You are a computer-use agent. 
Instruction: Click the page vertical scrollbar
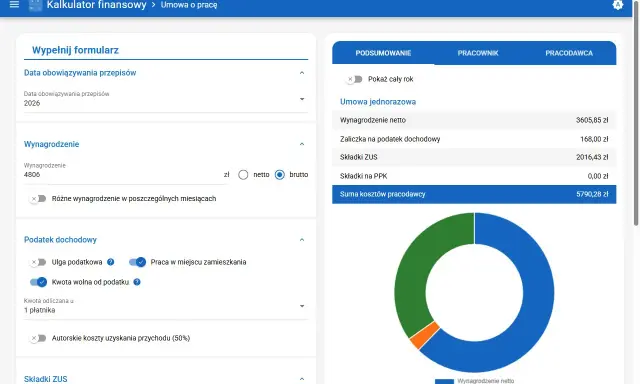(636, 114)
